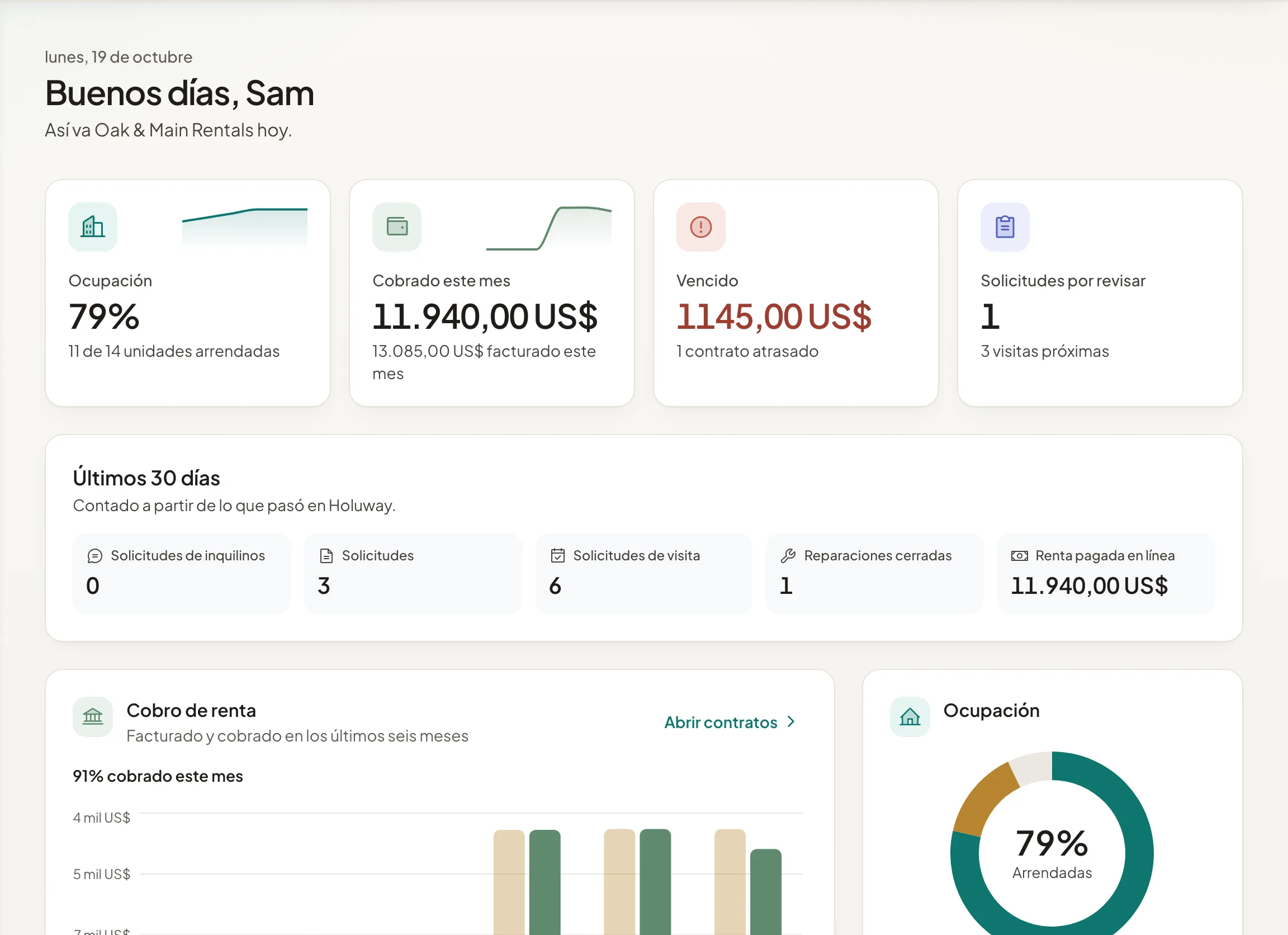Screen dimensions: 1288x935
Task: Click the house icon next to Ocupación chart
Action: pos(910,717)
